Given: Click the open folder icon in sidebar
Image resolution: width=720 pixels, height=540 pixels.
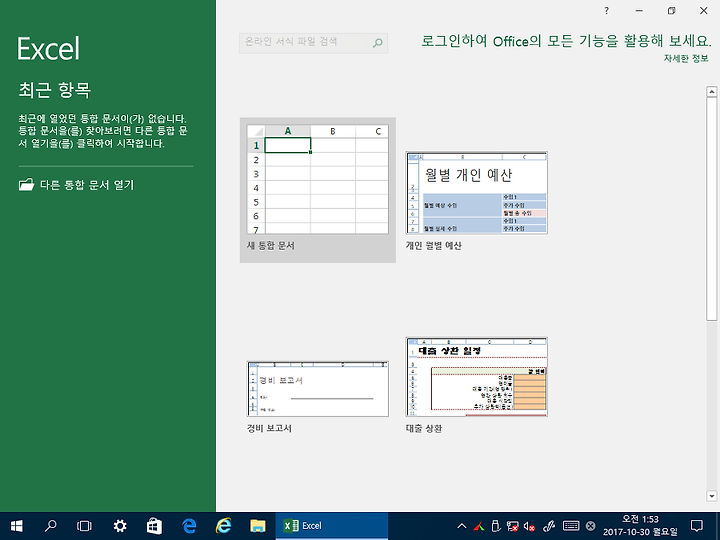Looking at the screenshot, I should pyautogui.click(x=27, y=185).
